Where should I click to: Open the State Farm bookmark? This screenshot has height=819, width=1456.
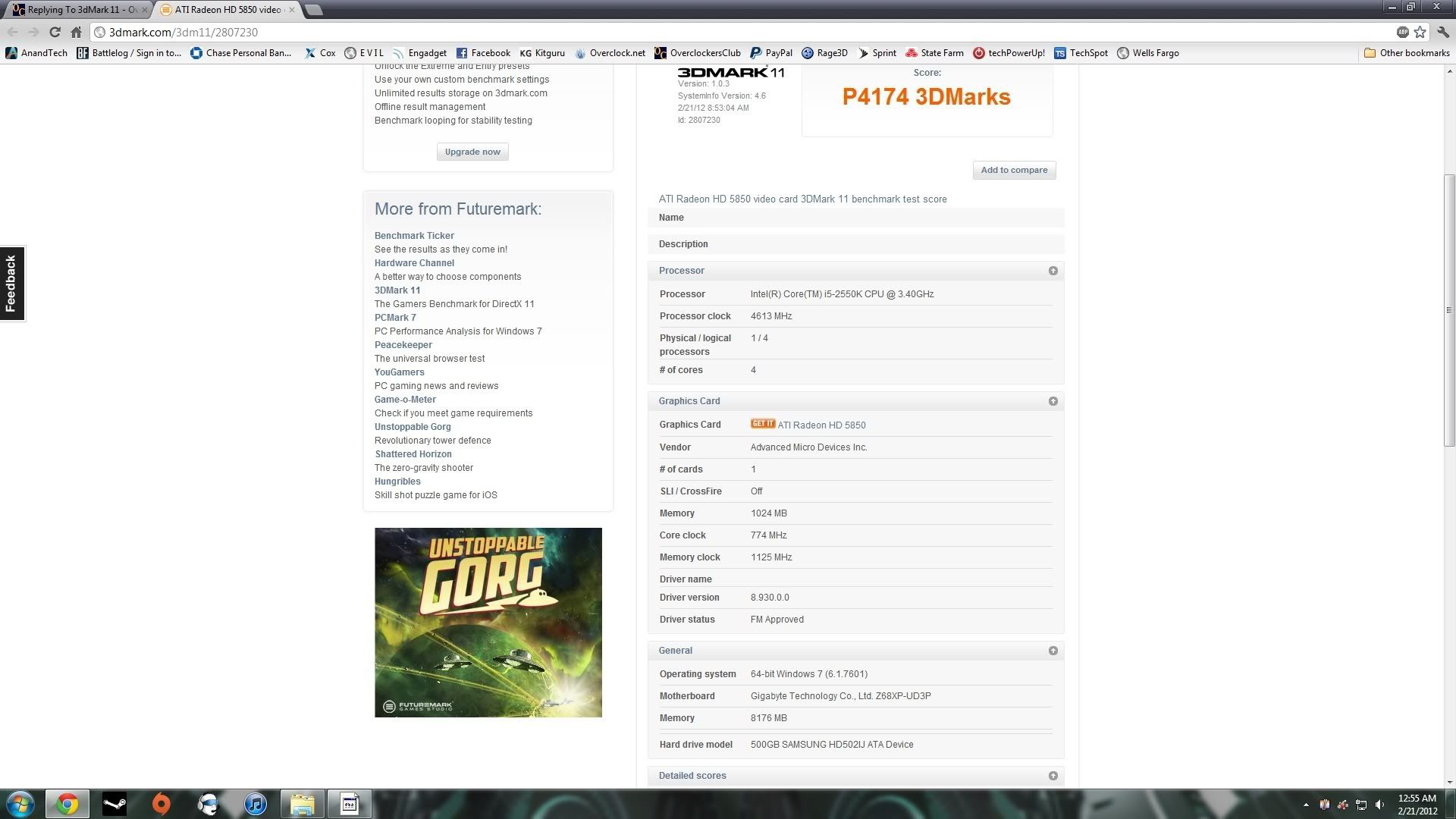pyautogui.click(x=934, y=53)
